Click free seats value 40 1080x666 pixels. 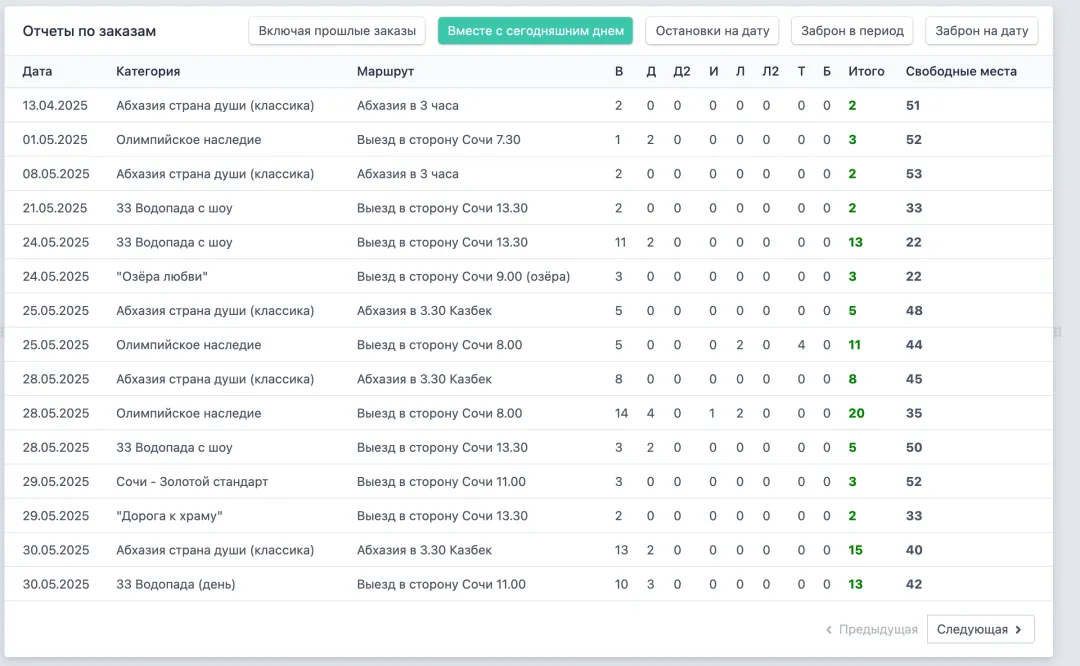coord(914,550)
